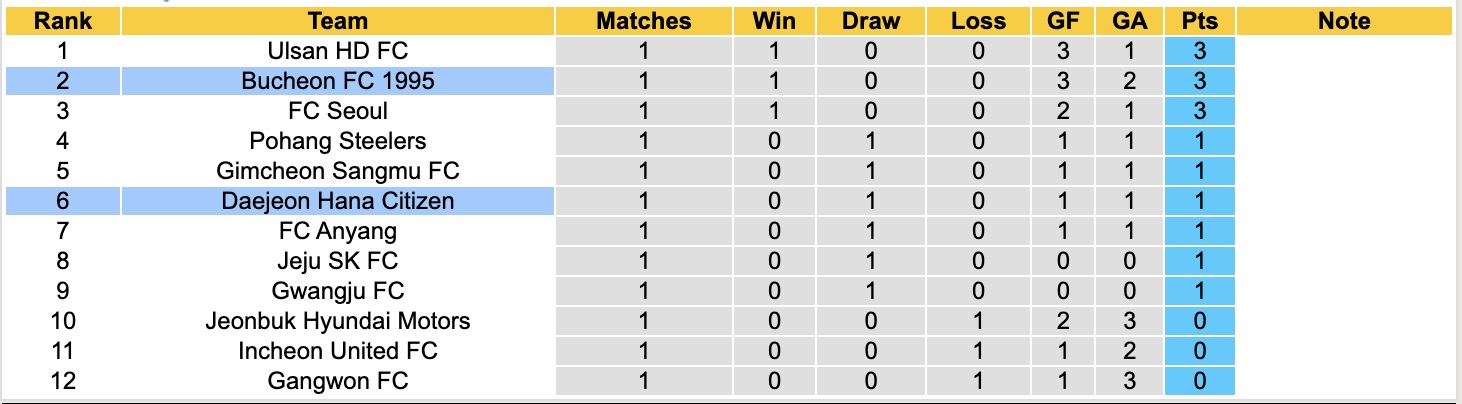Sort by the Matches column header
The image size is (1462, 404).
[x=643, y=21]
